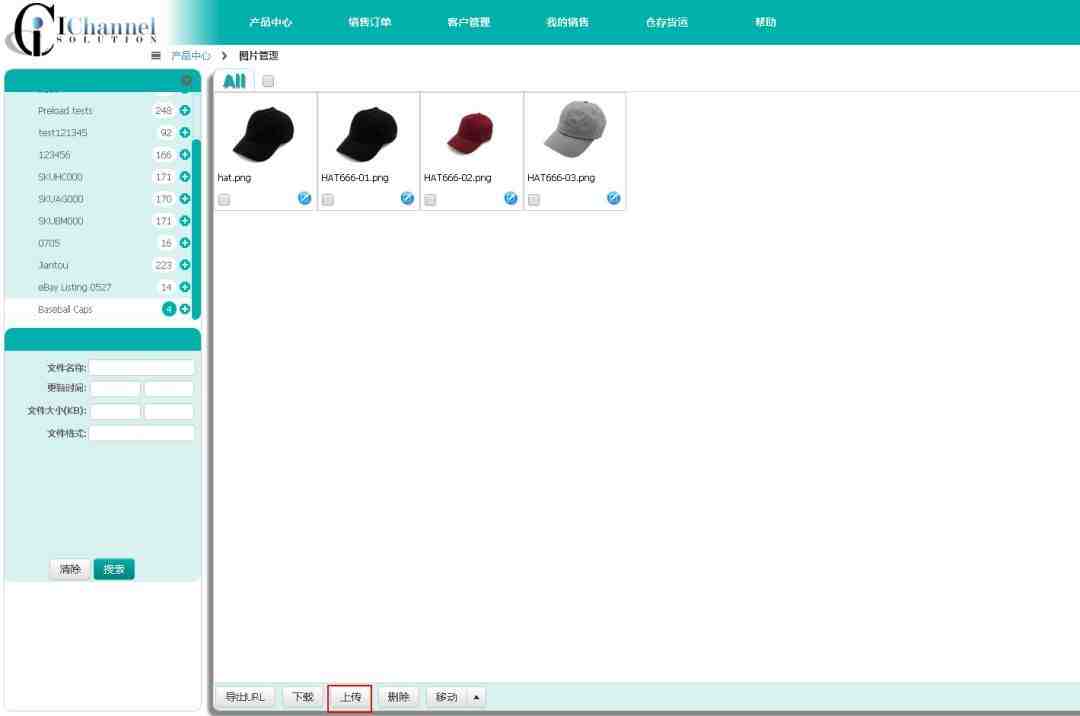Open the 客户管理 menu

tap(468, 22)
